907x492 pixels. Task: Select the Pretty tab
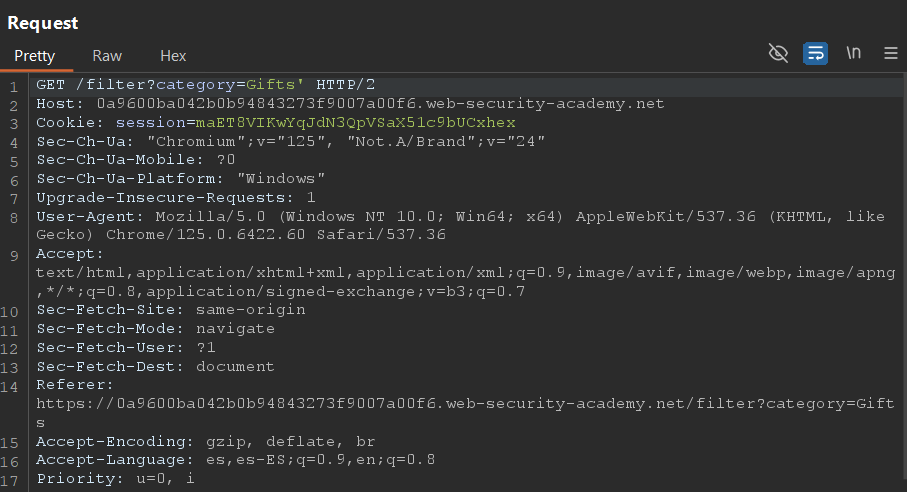[x=35, y=56]
